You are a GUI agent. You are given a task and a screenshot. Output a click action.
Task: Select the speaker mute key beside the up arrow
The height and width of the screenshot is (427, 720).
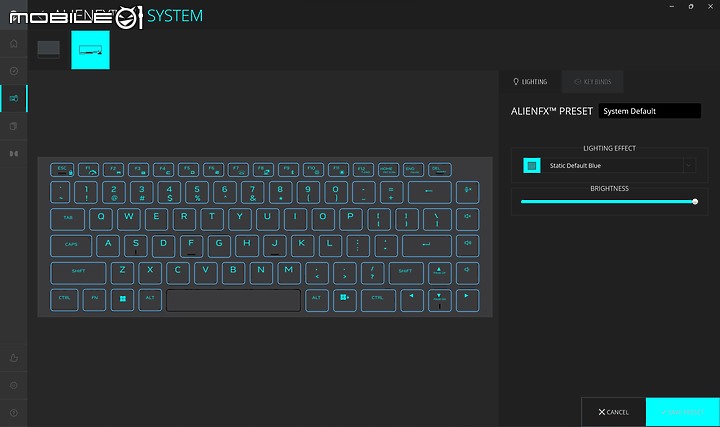[x=468, y=273]
